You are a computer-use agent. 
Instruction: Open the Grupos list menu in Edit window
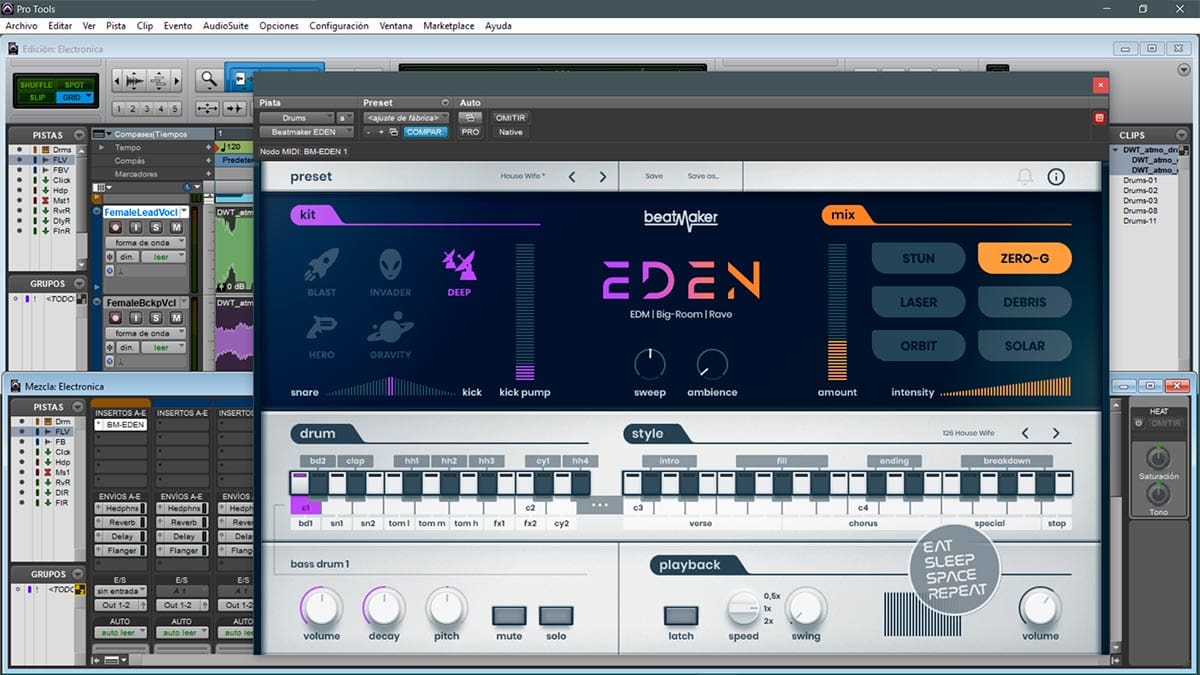pyautogui.click(x=81, y=283)
